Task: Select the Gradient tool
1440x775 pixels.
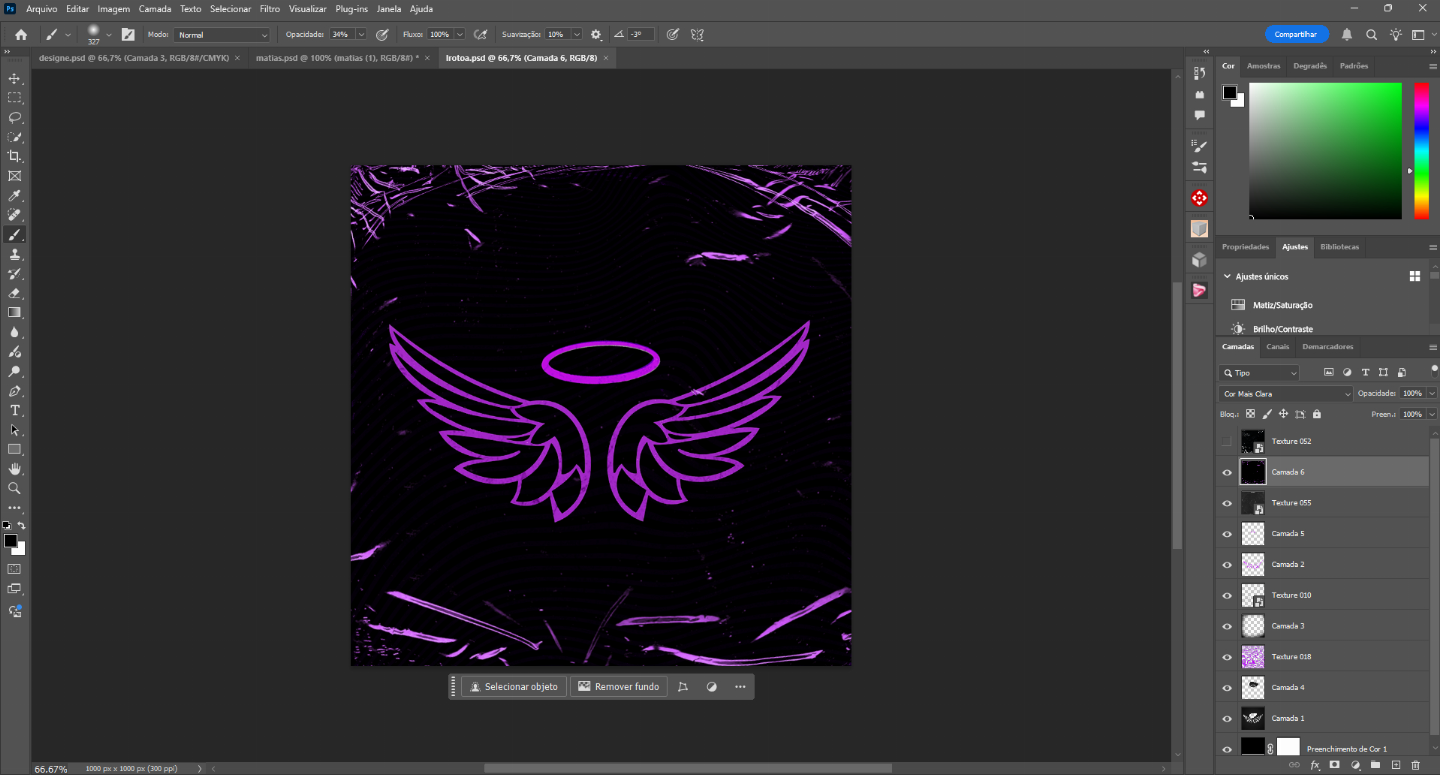Action: 15,312
